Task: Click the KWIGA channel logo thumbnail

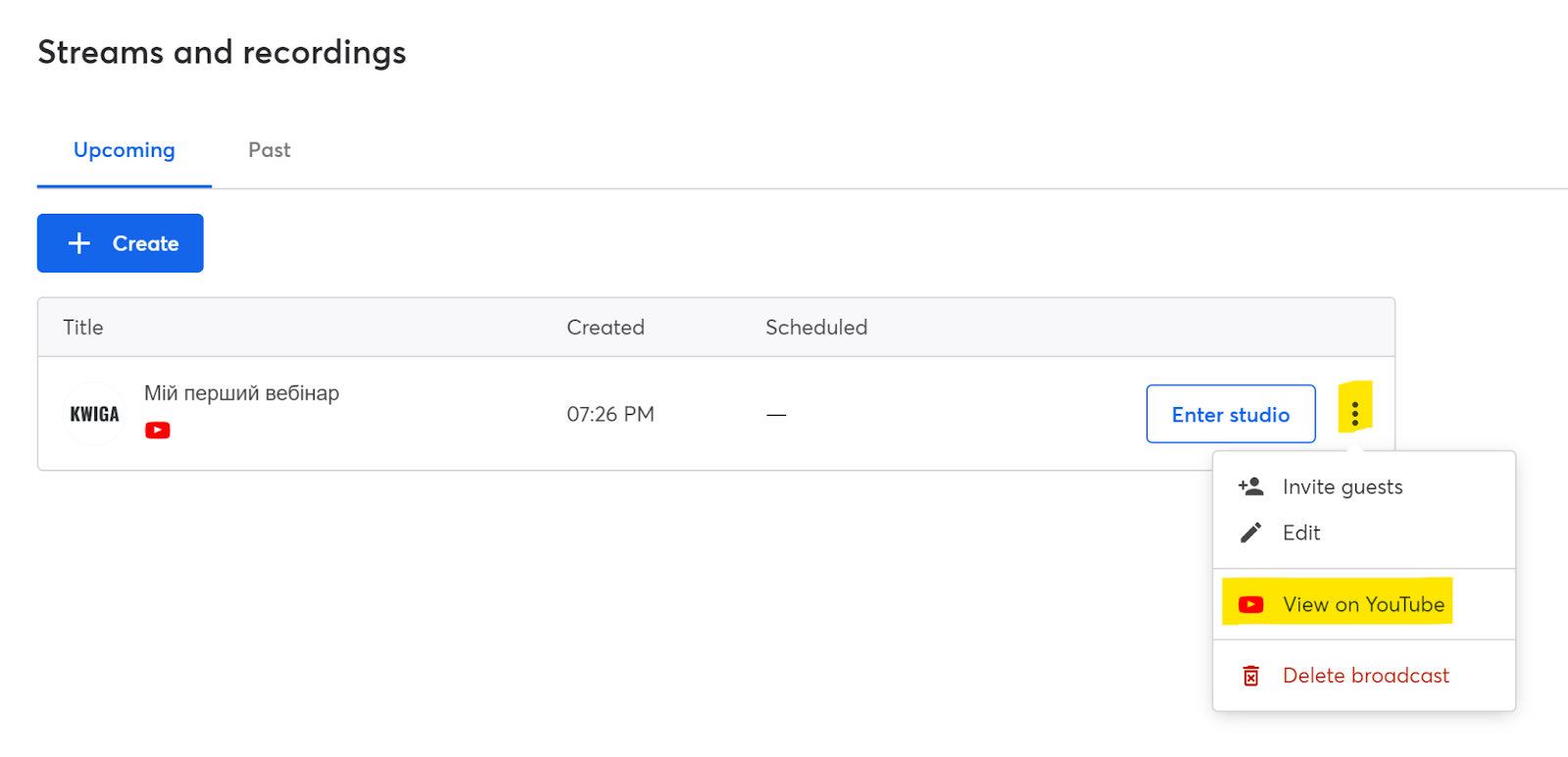Action: point(94,414)
